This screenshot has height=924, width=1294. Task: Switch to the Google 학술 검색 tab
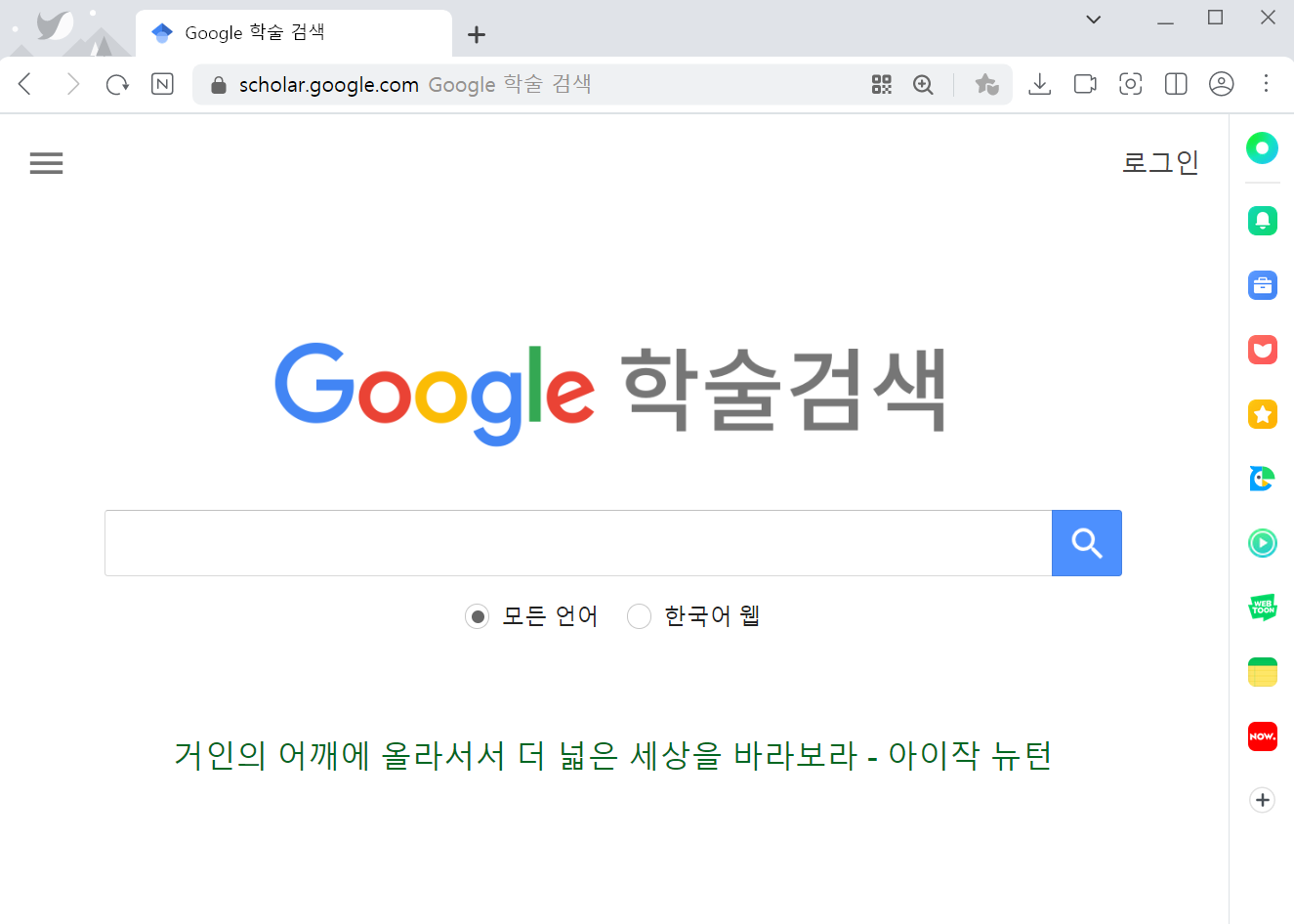tap(293, 33)
